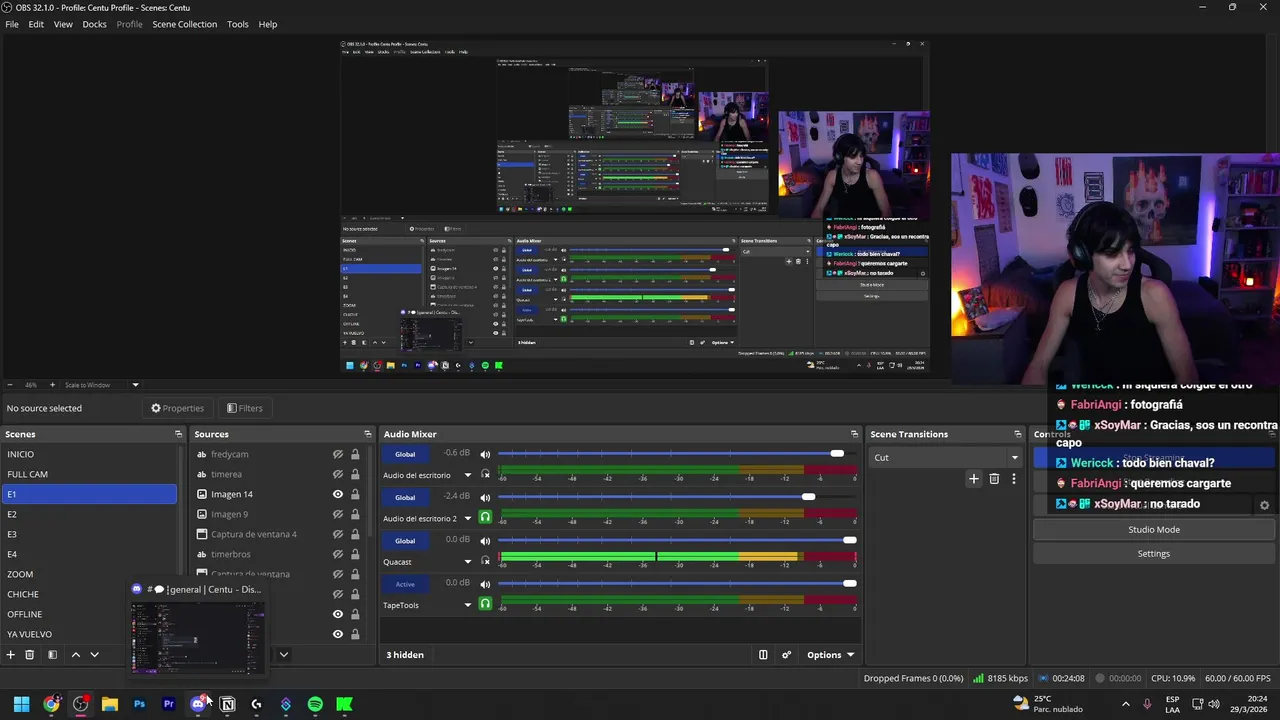Viewport: 1280px width, 720px height.
Task: Open the View menu
Action: [x=63, y=24]
